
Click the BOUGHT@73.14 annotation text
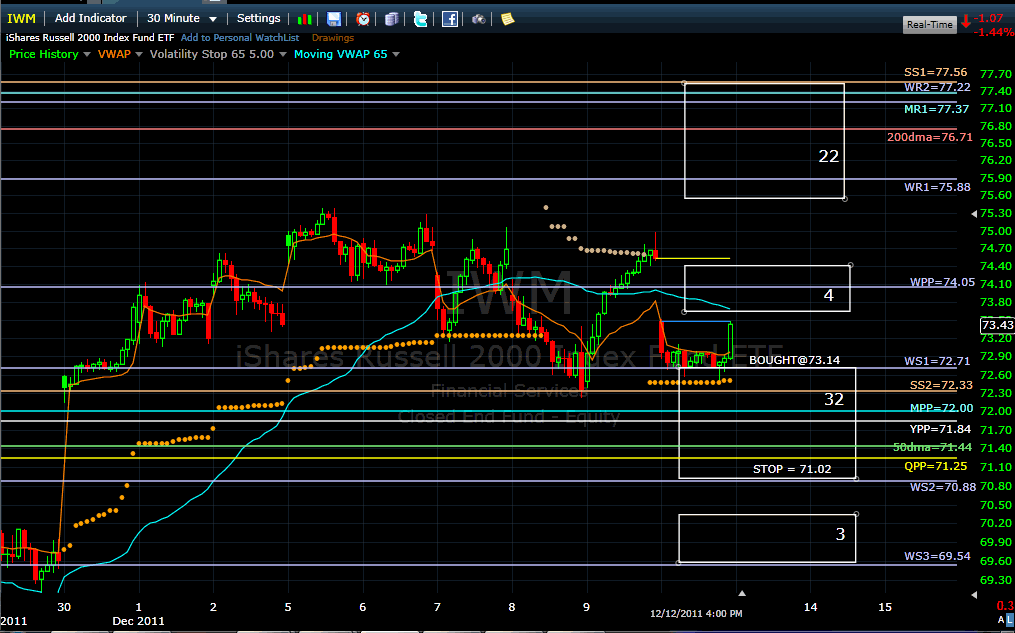coord(794,360)
